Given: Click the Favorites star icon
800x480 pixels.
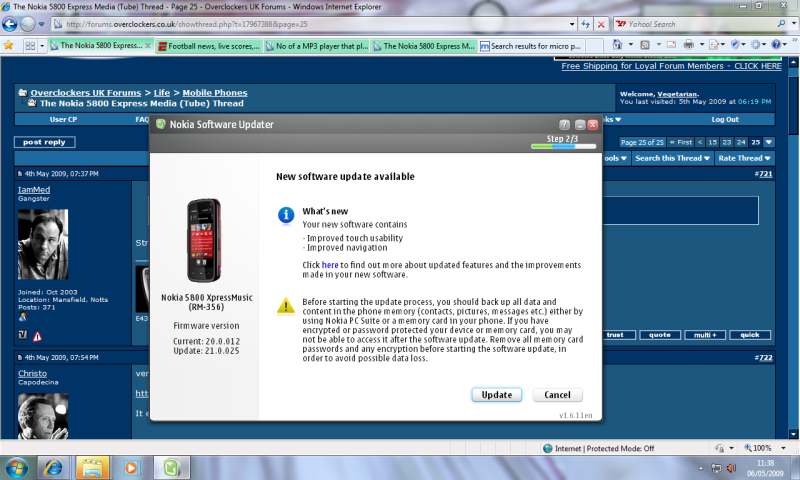Looking at the screenshot, I should (9, 45).
